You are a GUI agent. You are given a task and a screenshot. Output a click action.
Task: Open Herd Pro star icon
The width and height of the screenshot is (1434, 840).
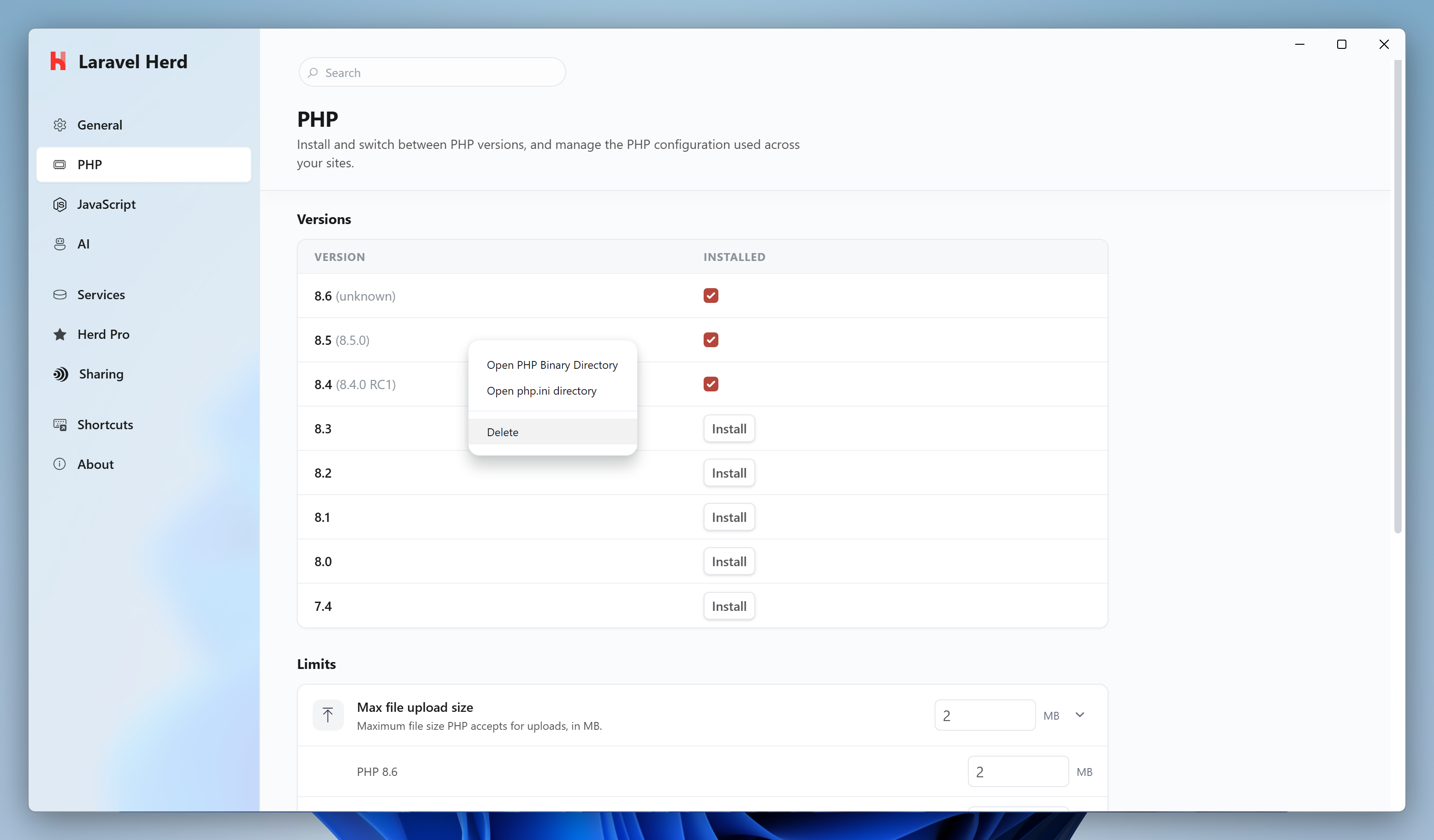coord(60,335)
